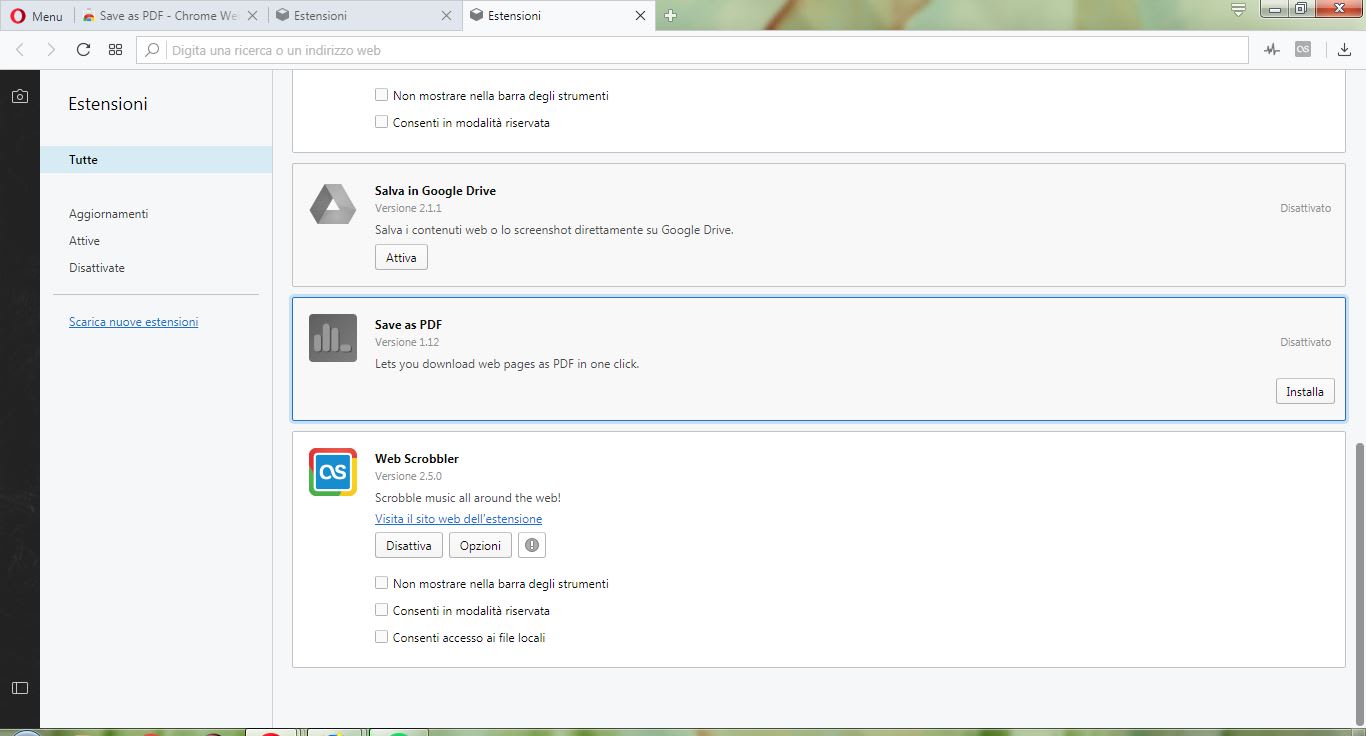Image resolution: width=1366 pixels, height=736 pixels.
Task: Click Versione 2.1.1 text
Action: (408, 208)
